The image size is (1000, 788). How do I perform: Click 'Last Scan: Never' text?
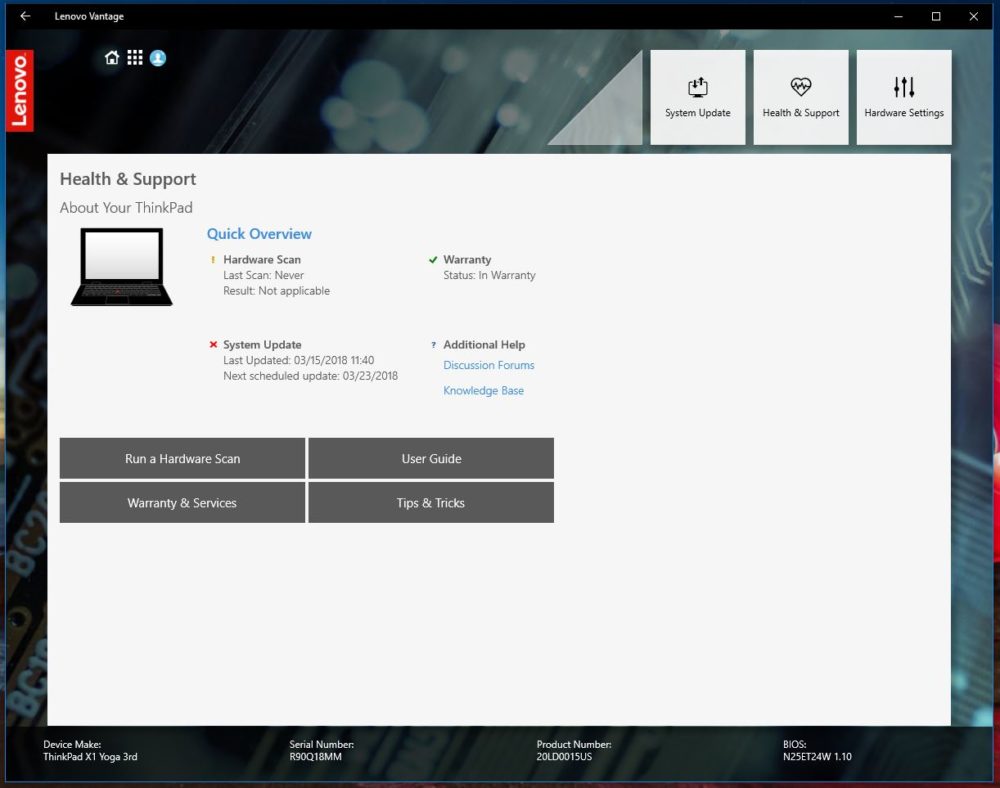pyautogui.click(x=263, y=275)
